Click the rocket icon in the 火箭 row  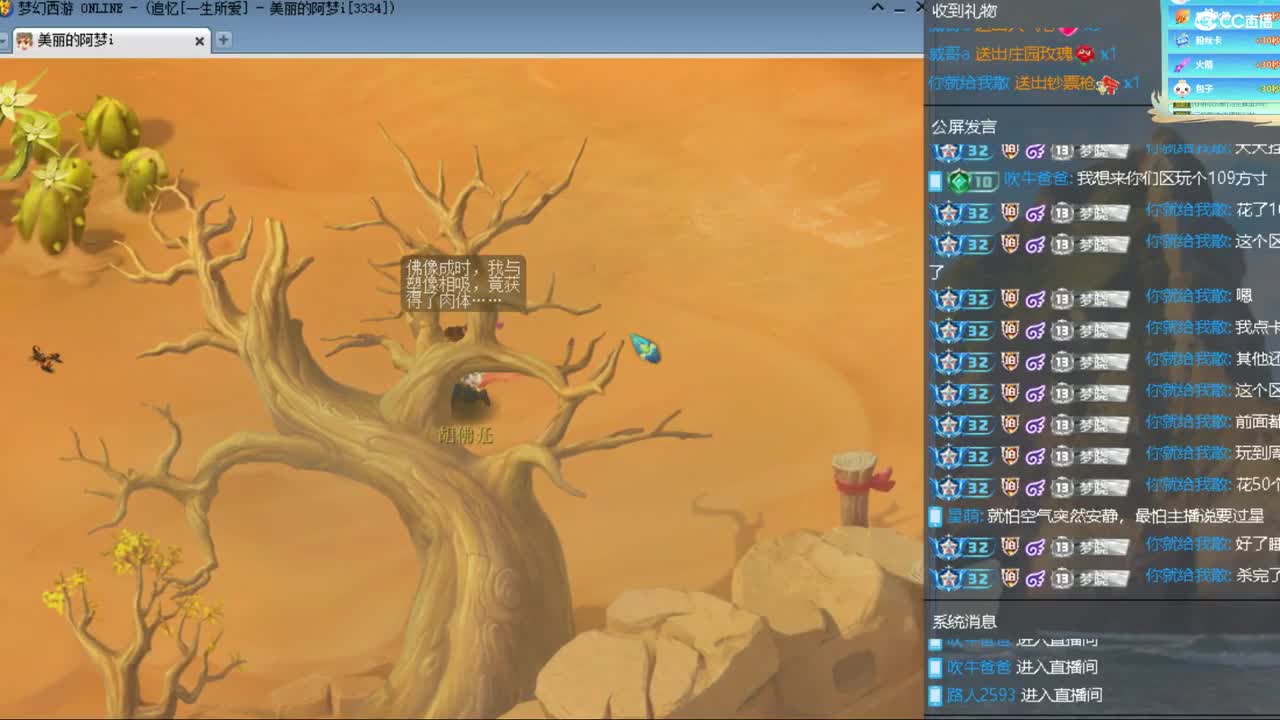point(1183,65)
